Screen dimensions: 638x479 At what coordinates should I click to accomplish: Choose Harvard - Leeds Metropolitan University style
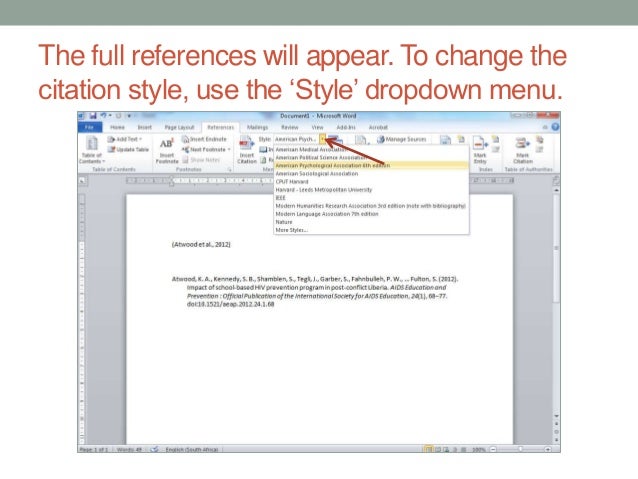tap(371, 190)
